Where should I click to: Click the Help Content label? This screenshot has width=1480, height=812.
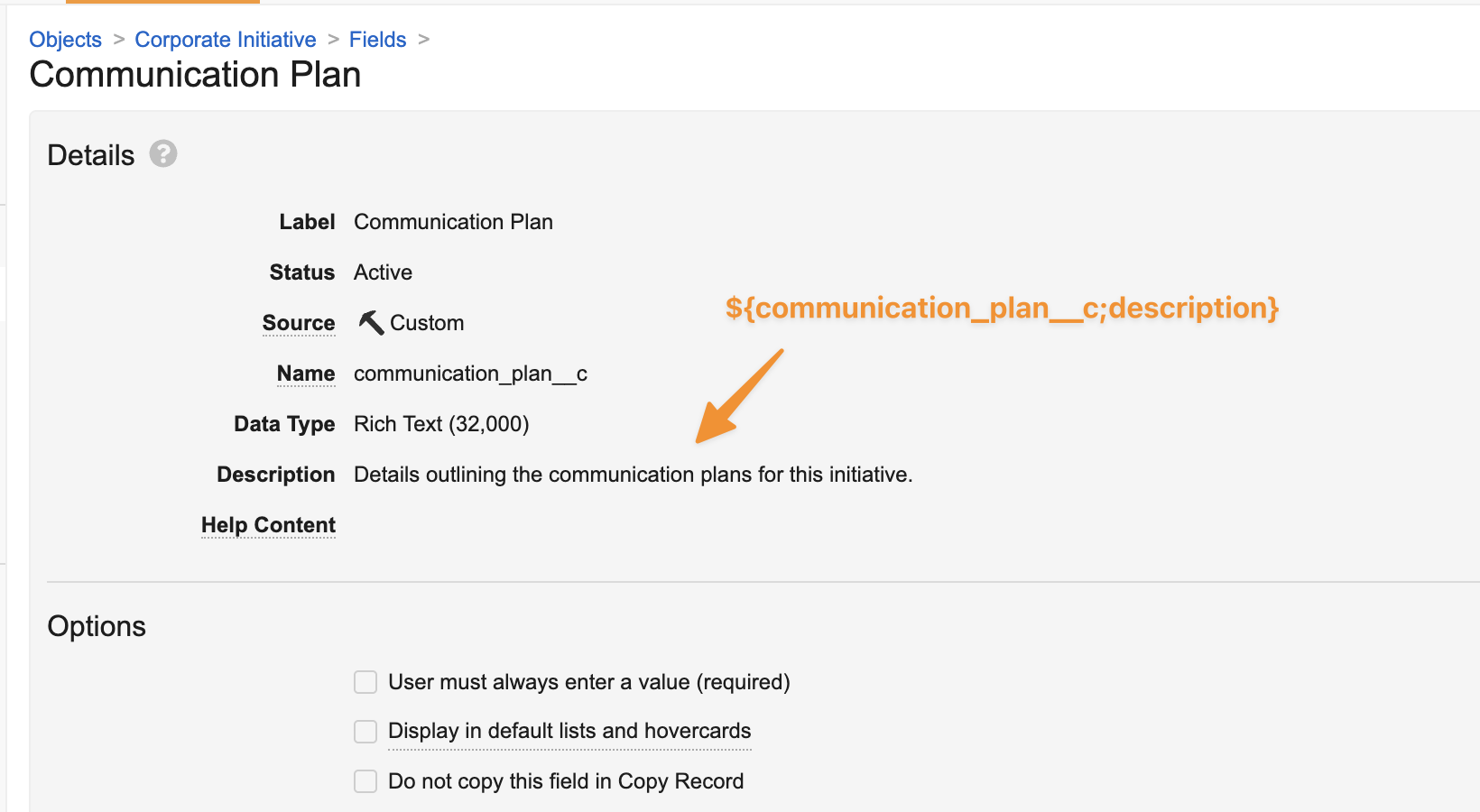(268, 525)
